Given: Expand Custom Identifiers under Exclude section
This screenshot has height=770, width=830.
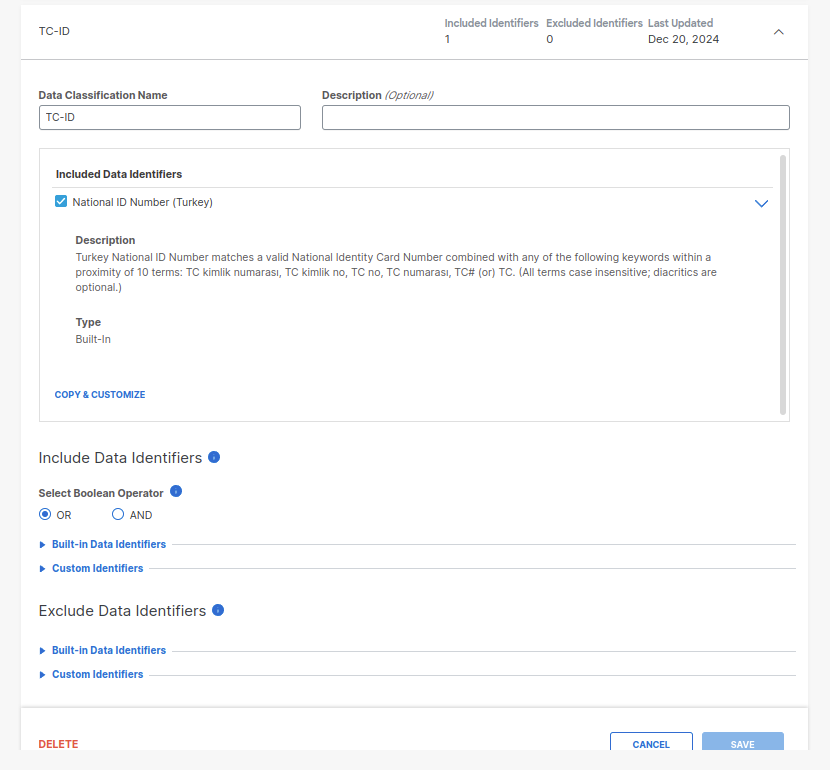Looking at the screenshot, I should tap(97, 675).
